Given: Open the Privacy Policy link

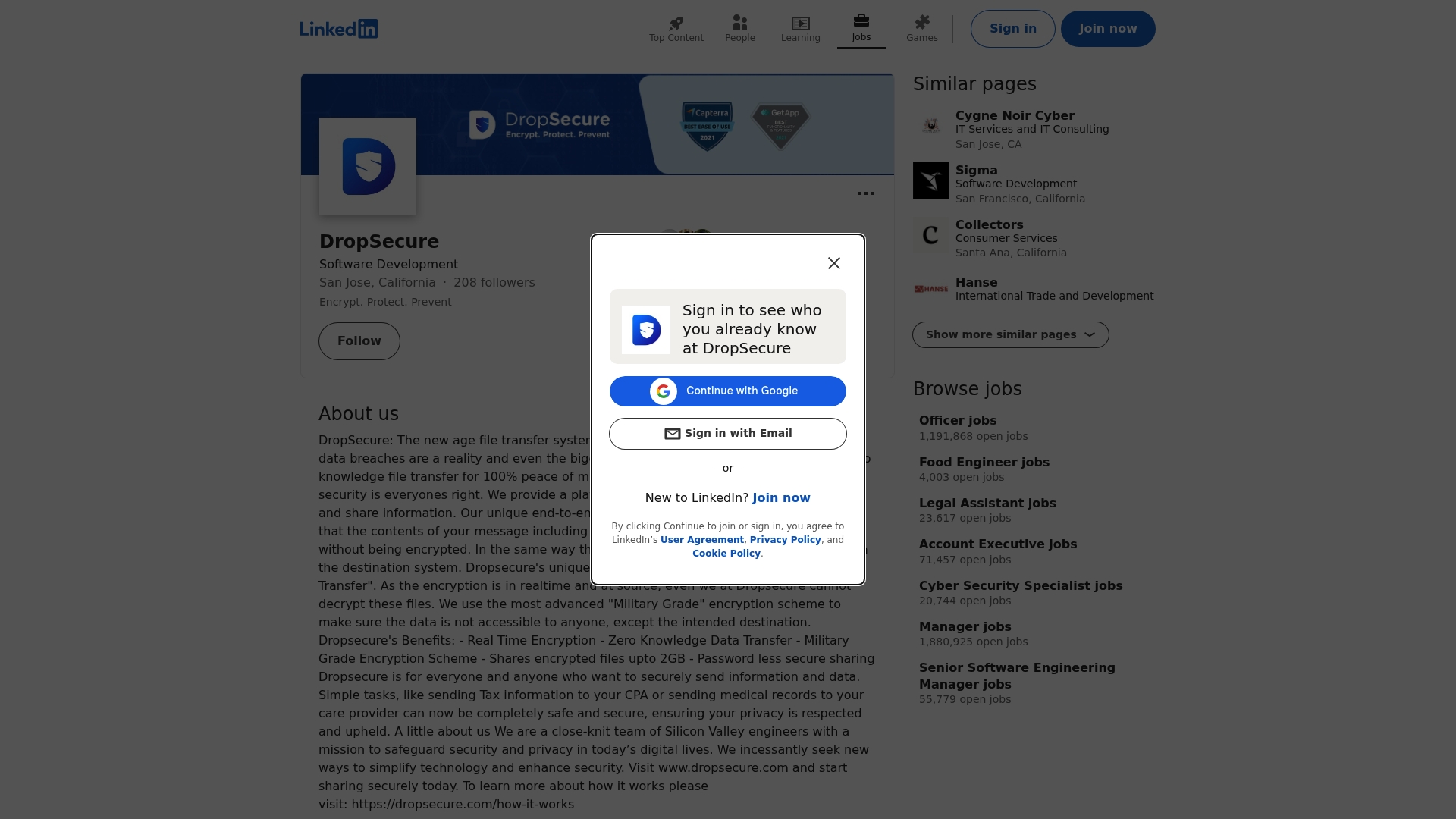Looking at the screenshot, I should click(x=786, y=540).
